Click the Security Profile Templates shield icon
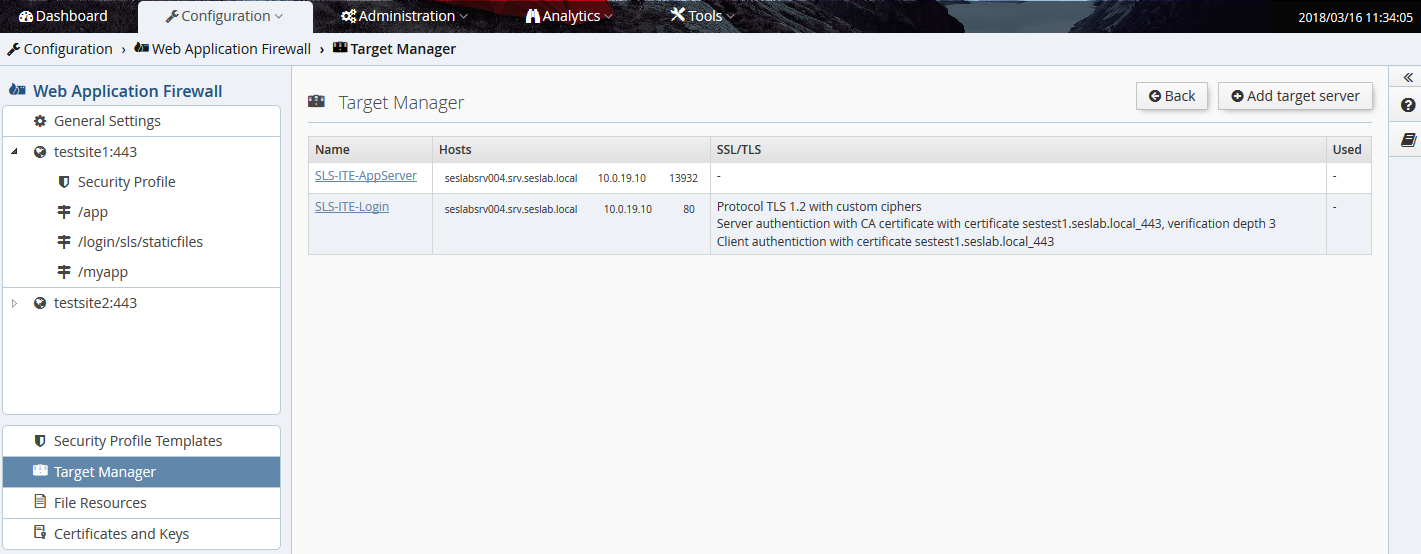 pyautogui.click(x=40, y=441)
